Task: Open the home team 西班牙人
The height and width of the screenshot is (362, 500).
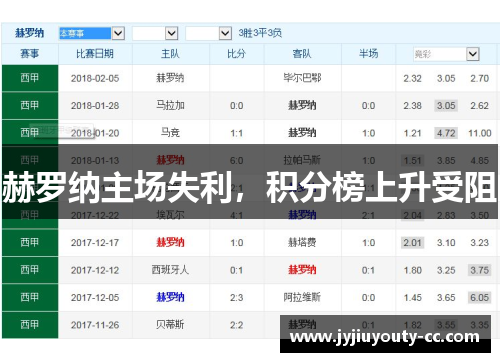Action: (x=170, y=270)
